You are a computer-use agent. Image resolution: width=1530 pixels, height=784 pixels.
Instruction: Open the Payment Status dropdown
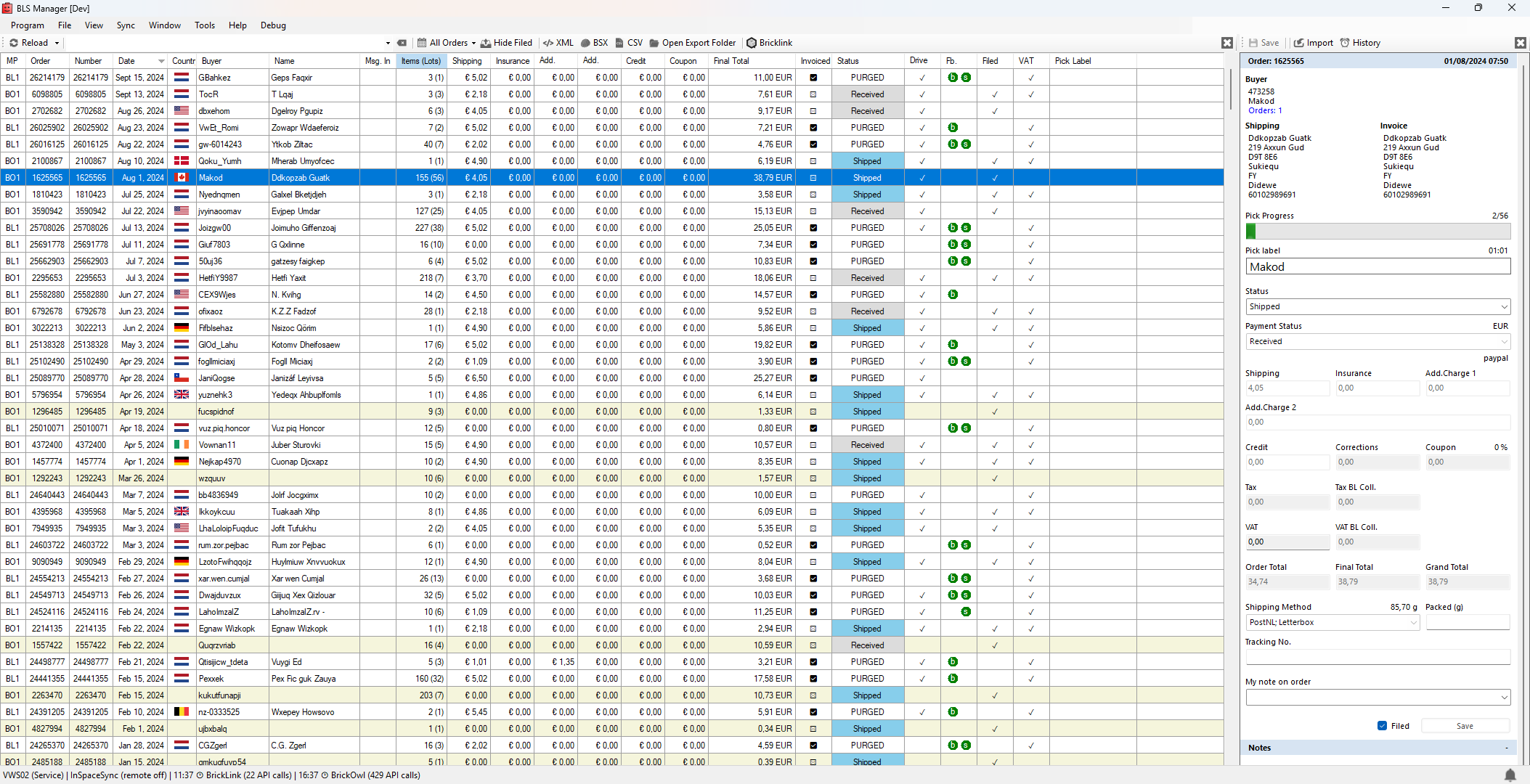pos(1378,341)
